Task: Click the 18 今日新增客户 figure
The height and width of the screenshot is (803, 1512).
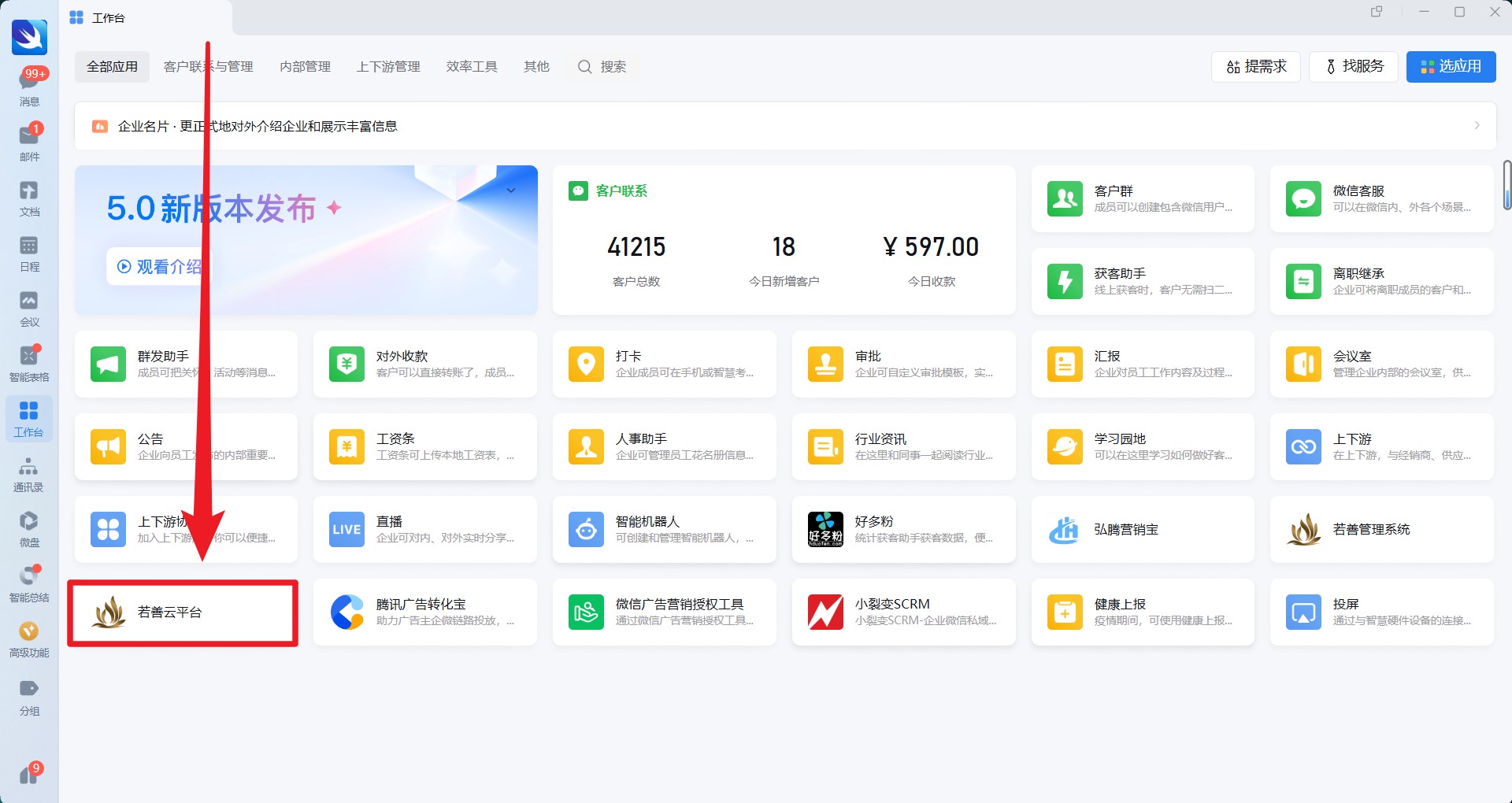Action: (784, 247)
